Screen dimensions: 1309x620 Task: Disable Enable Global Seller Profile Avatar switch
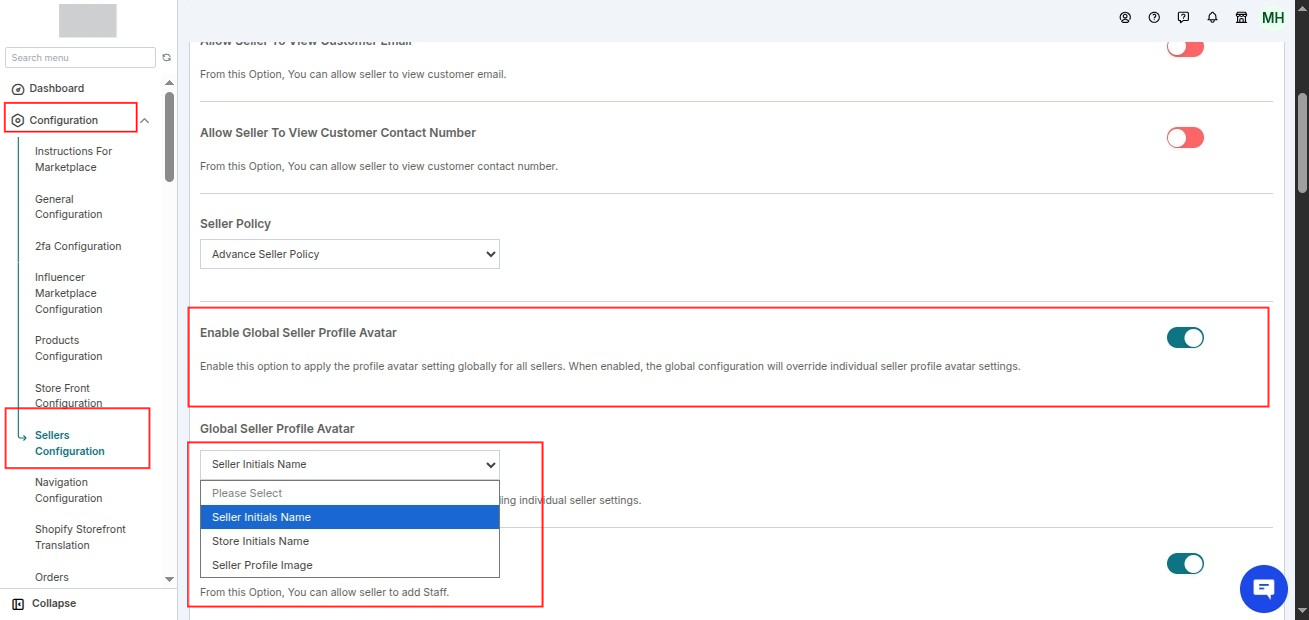click(x=1185, y=338)
